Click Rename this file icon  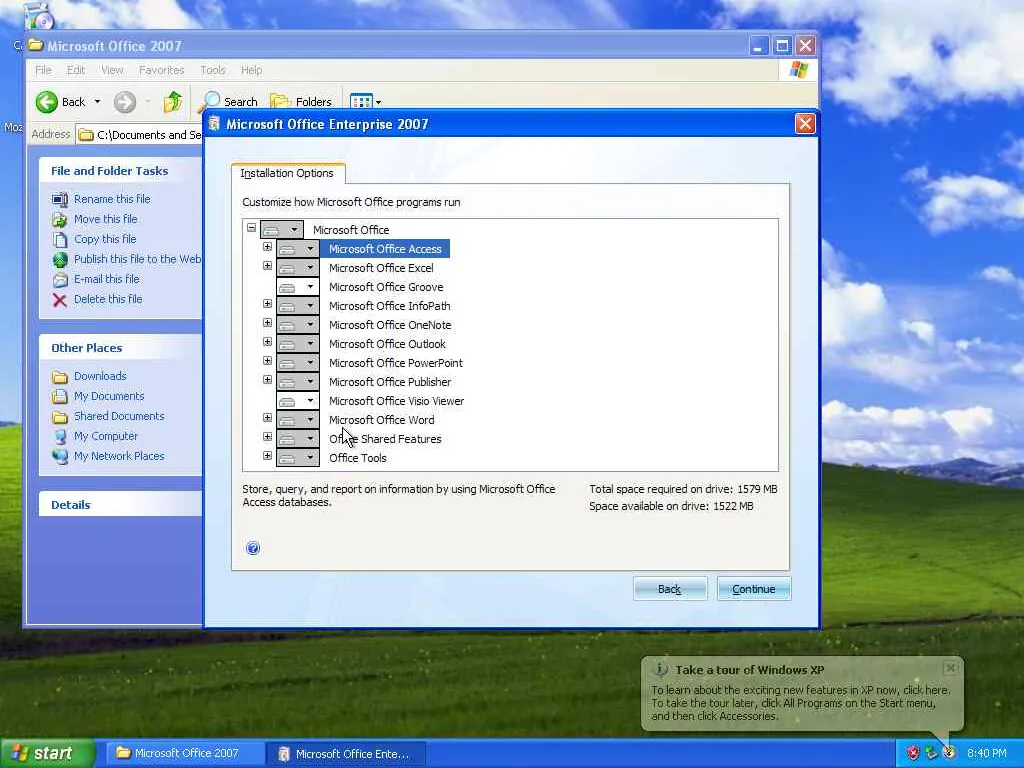pos(60,199)
